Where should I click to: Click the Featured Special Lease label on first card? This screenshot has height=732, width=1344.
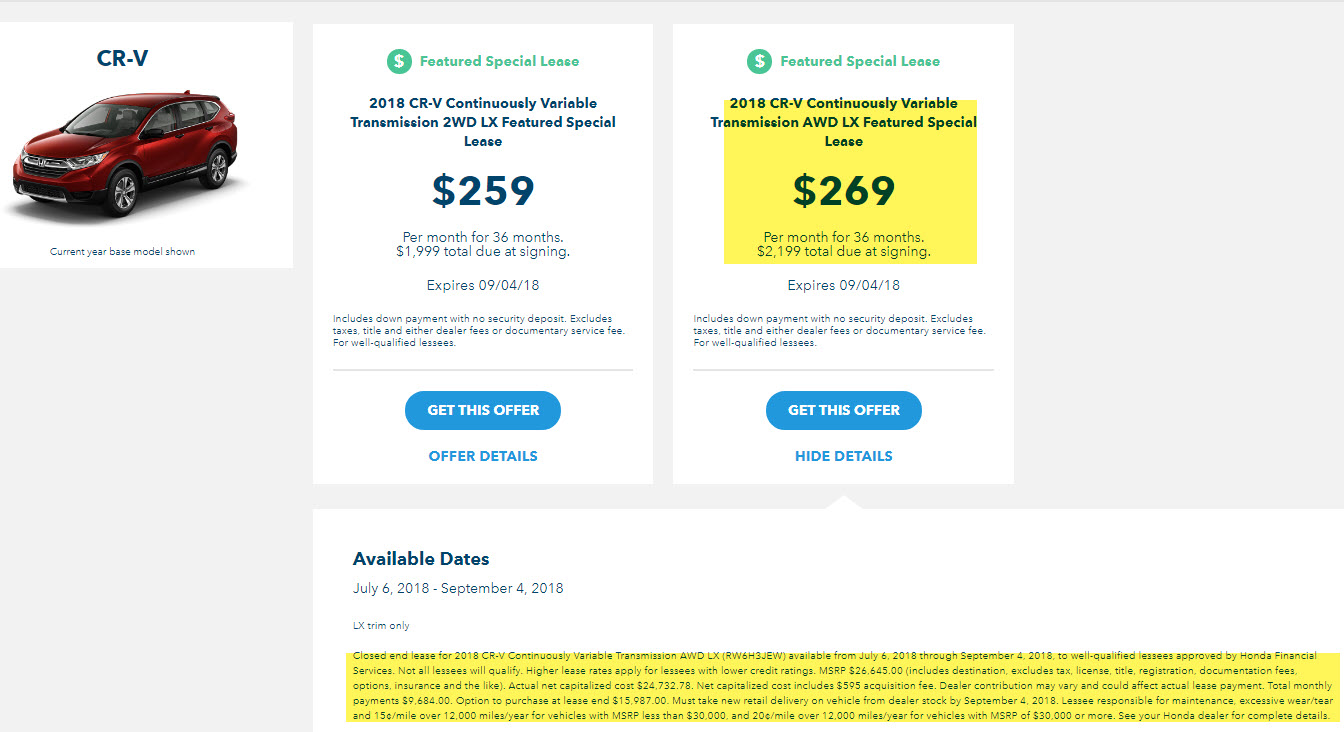click(x=499, y=61)
